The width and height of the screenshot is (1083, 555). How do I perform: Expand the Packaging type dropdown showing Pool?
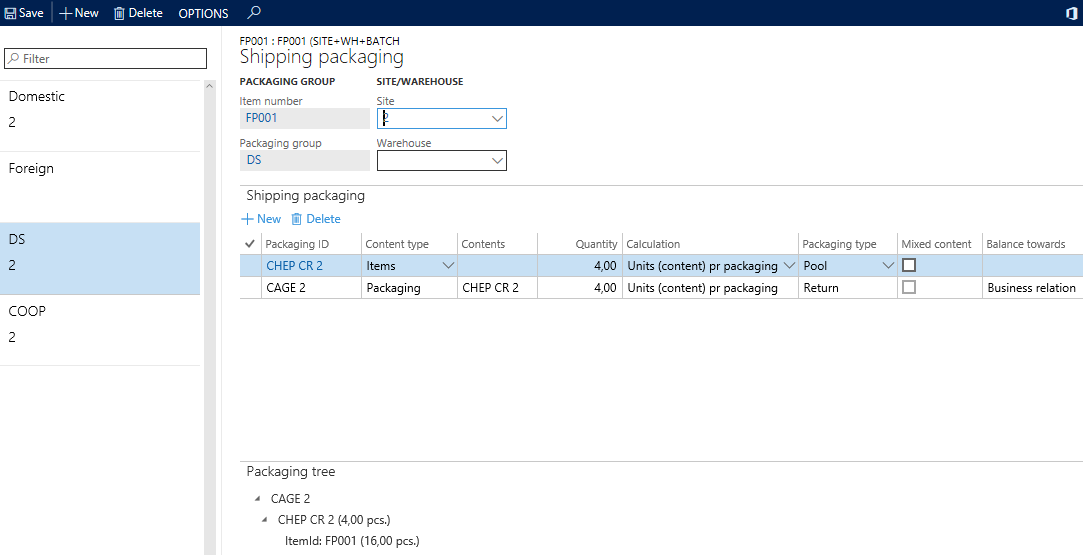click(x=887, y=266)
